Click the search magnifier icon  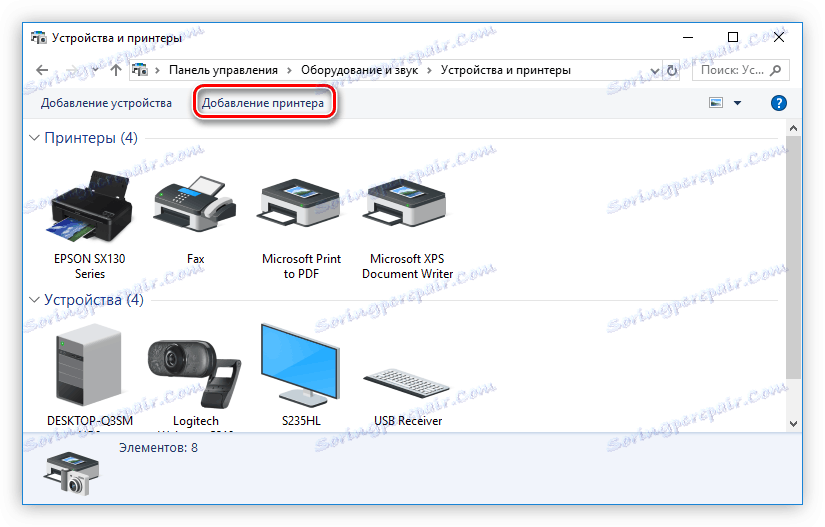tap(775, 70)
